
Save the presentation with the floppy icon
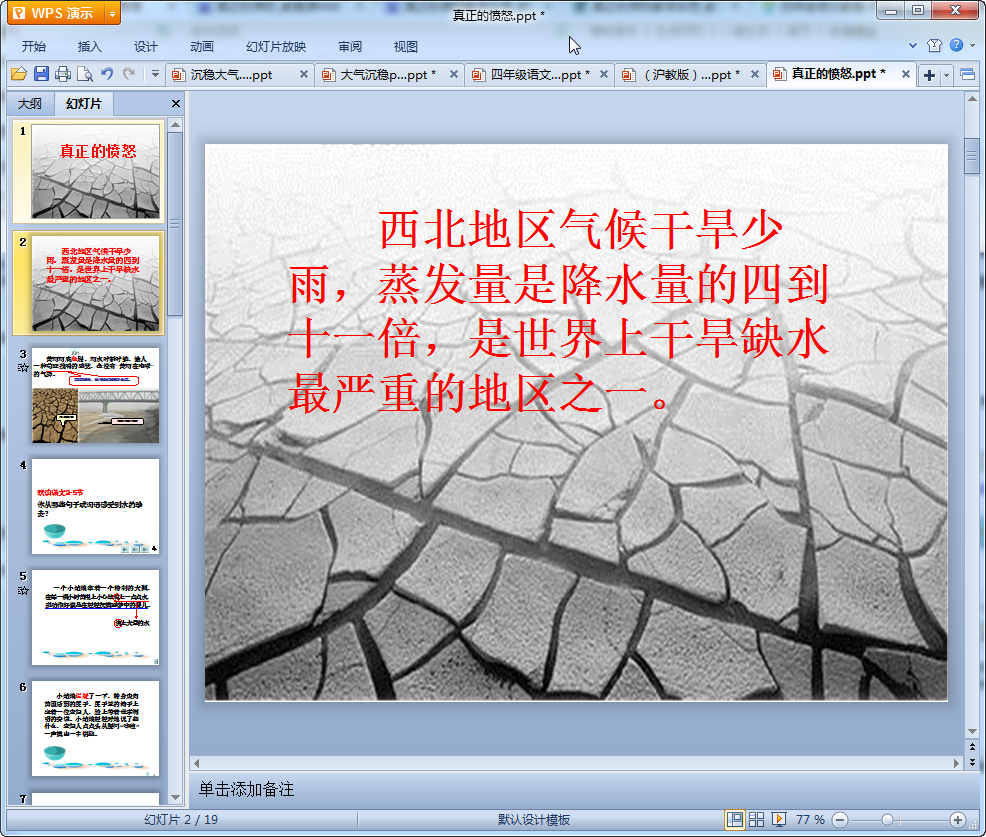(42, 74)
